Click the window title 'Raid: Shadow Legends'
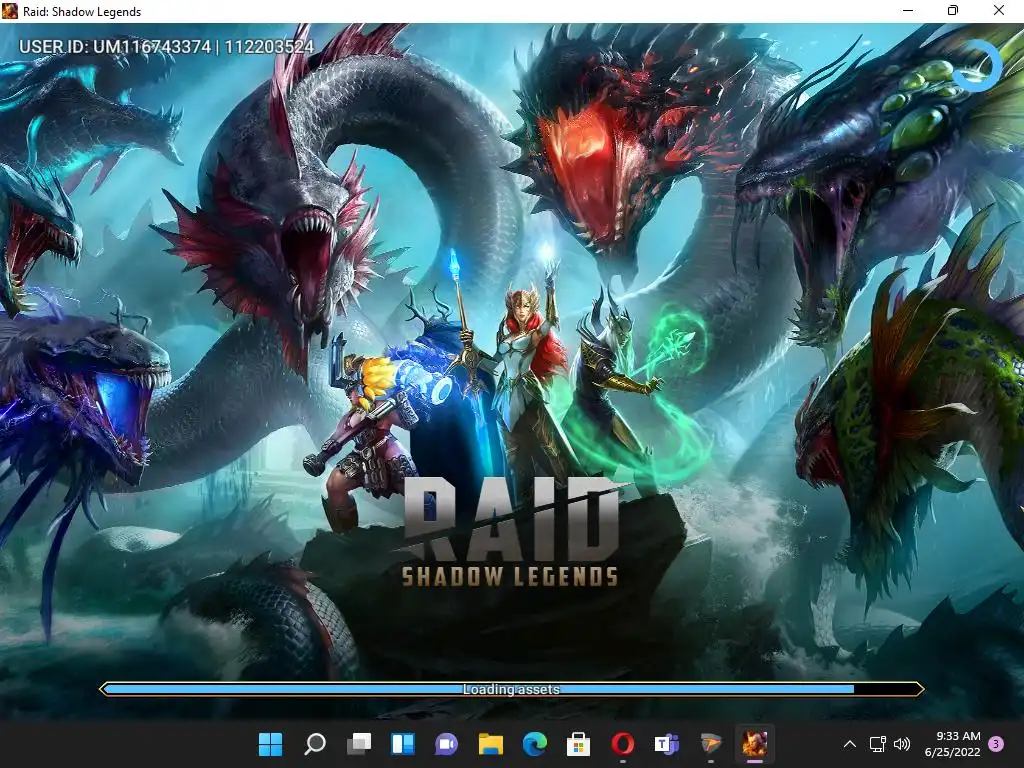Screen dimensions: 1024x768 (82, 12)
